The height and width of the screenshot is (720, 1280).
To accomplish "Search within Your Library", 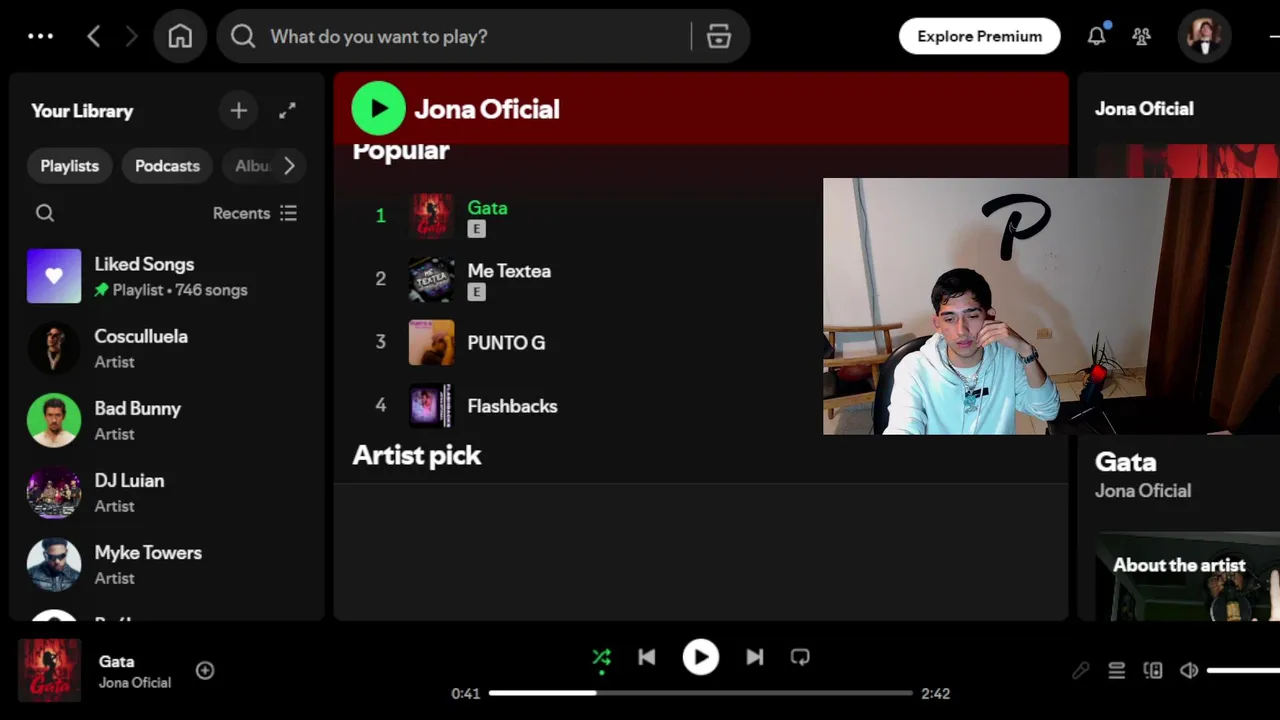I will [x=45, y=213].
